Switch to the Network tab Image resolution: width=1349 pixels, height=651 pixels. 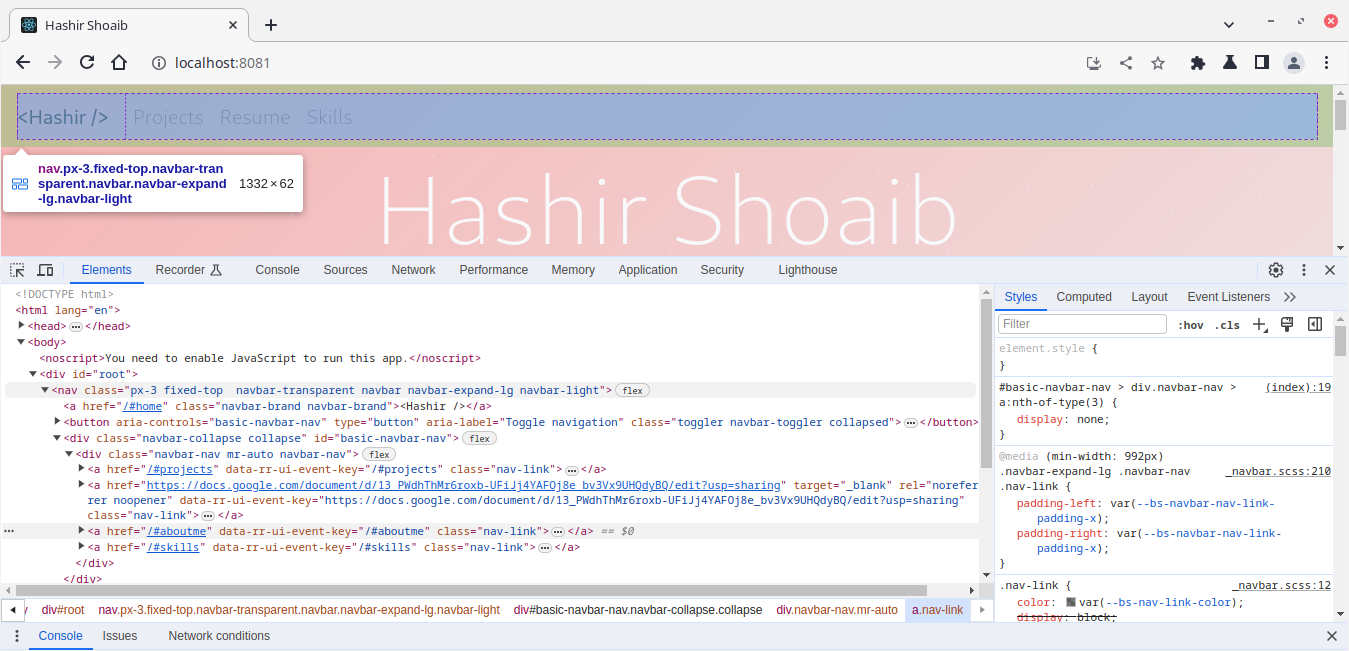click(413, 270)
